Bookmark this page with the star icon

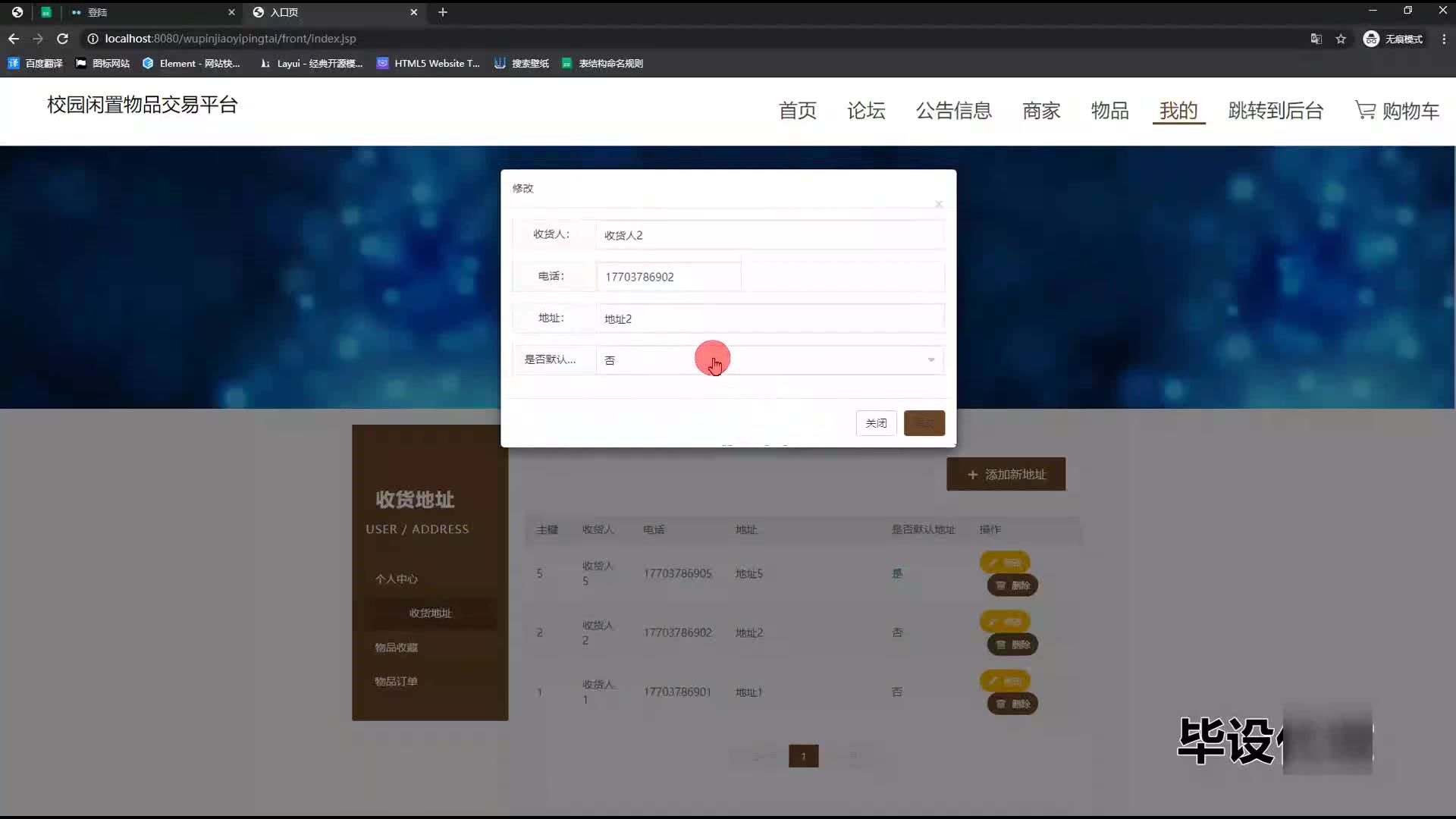(x=1341, y=39)
